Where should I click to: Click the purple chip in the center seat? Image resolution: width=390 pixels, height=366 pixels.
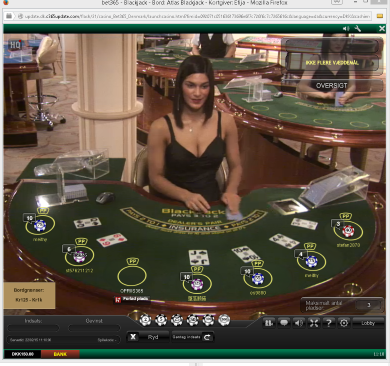click(x=197, y=284)
